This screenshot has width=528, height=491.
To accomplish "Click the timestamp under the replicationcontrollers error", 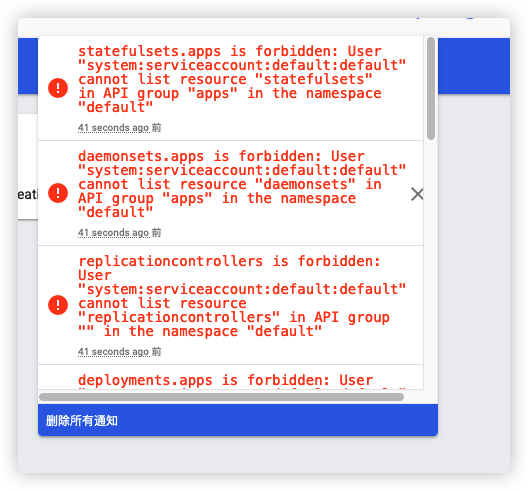I will 120,352.
